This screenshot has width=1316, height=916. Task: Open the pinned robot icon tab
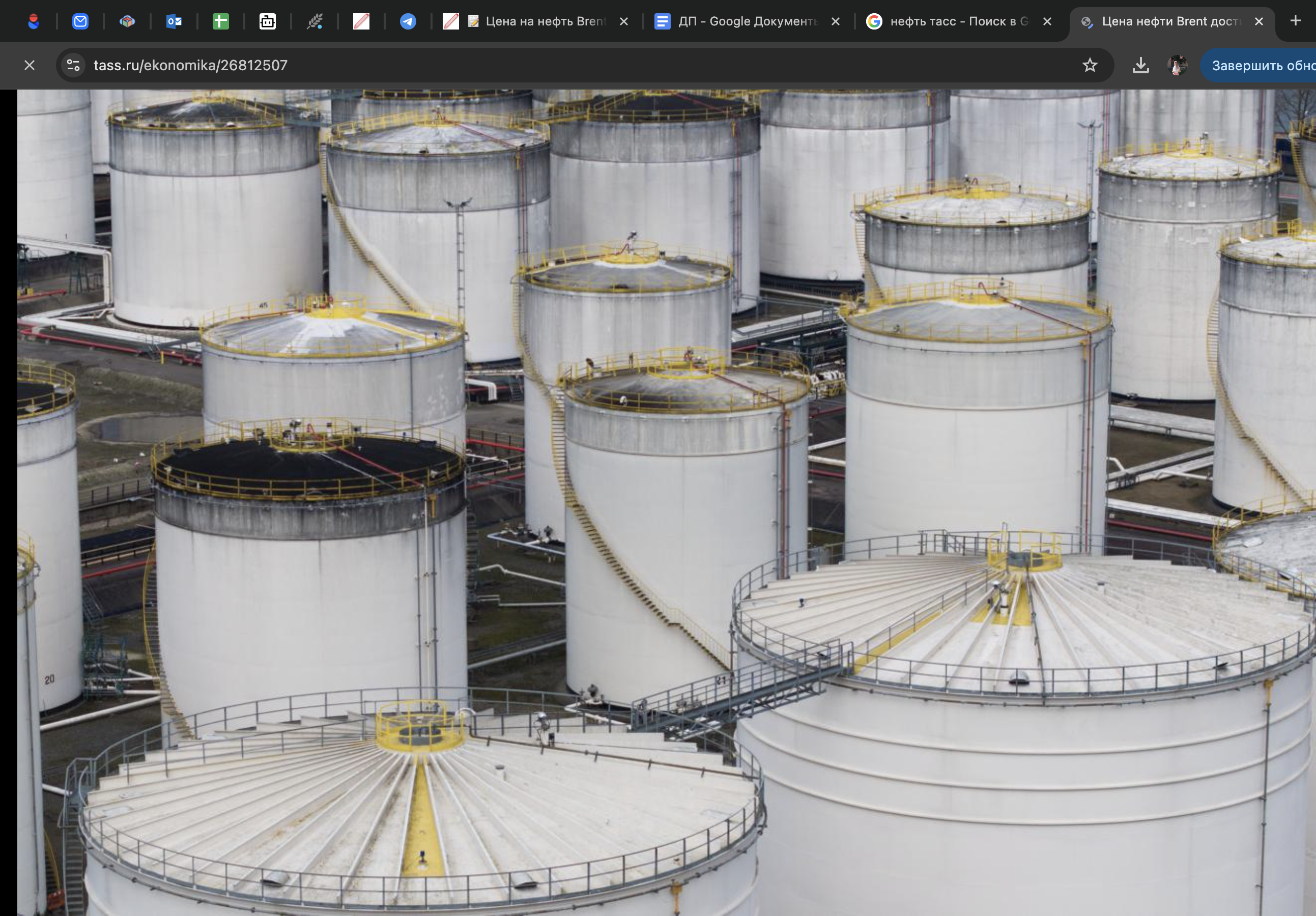click(x=268, y=22)
